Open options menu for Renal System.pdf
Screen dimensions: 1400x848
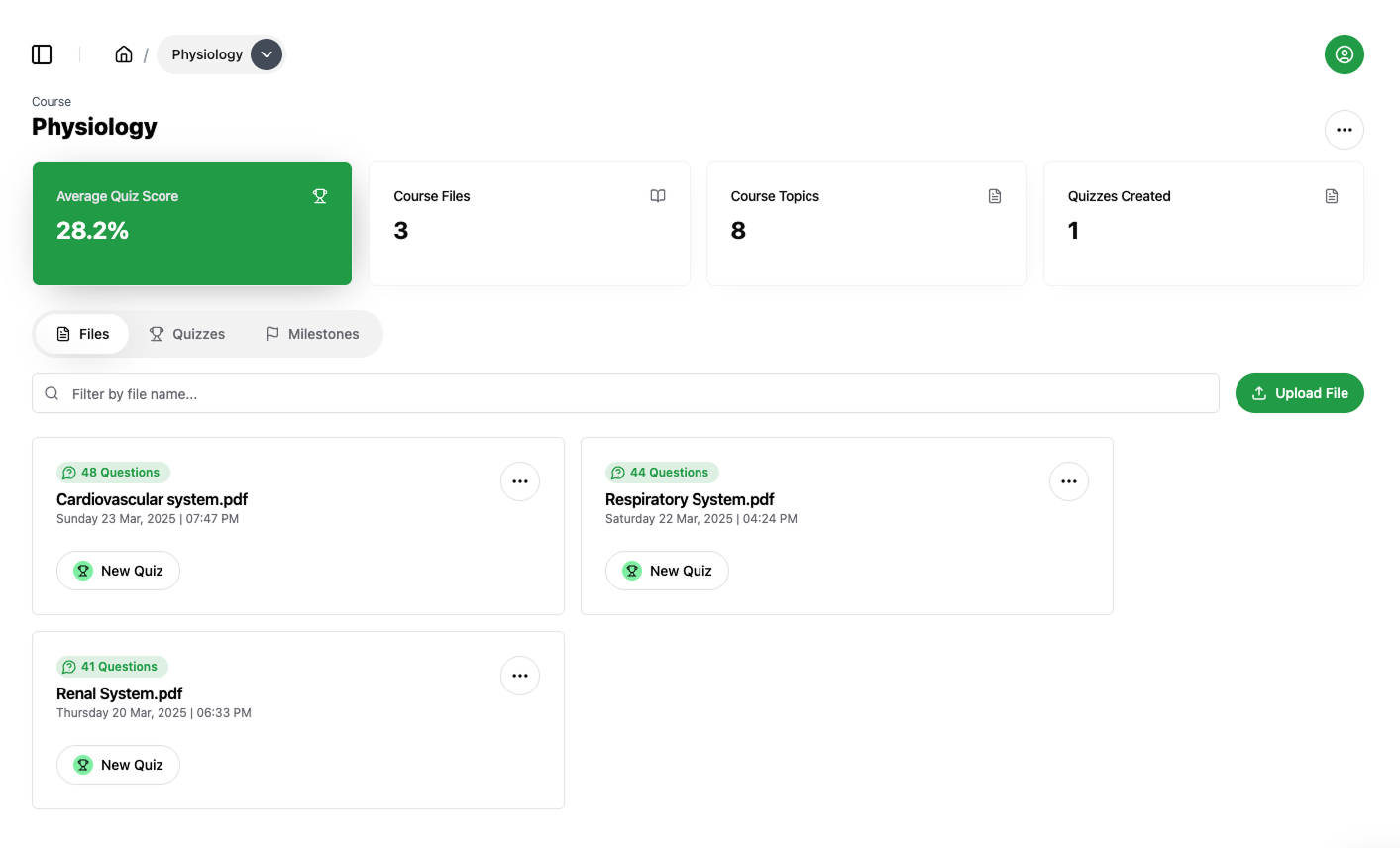[x=520, y=676]
